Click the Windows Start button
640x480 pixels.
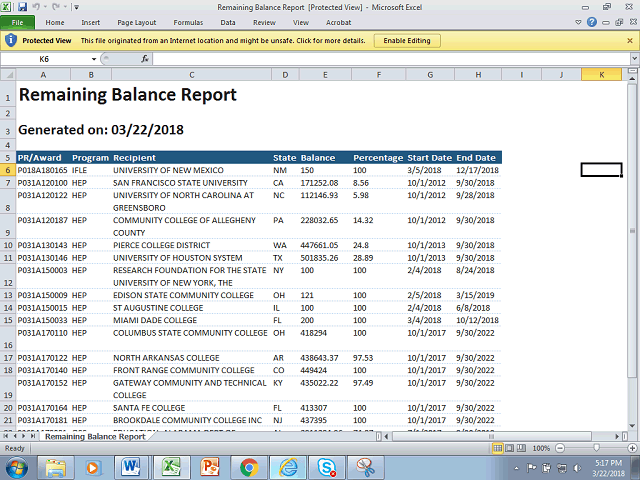coord(19,466)
